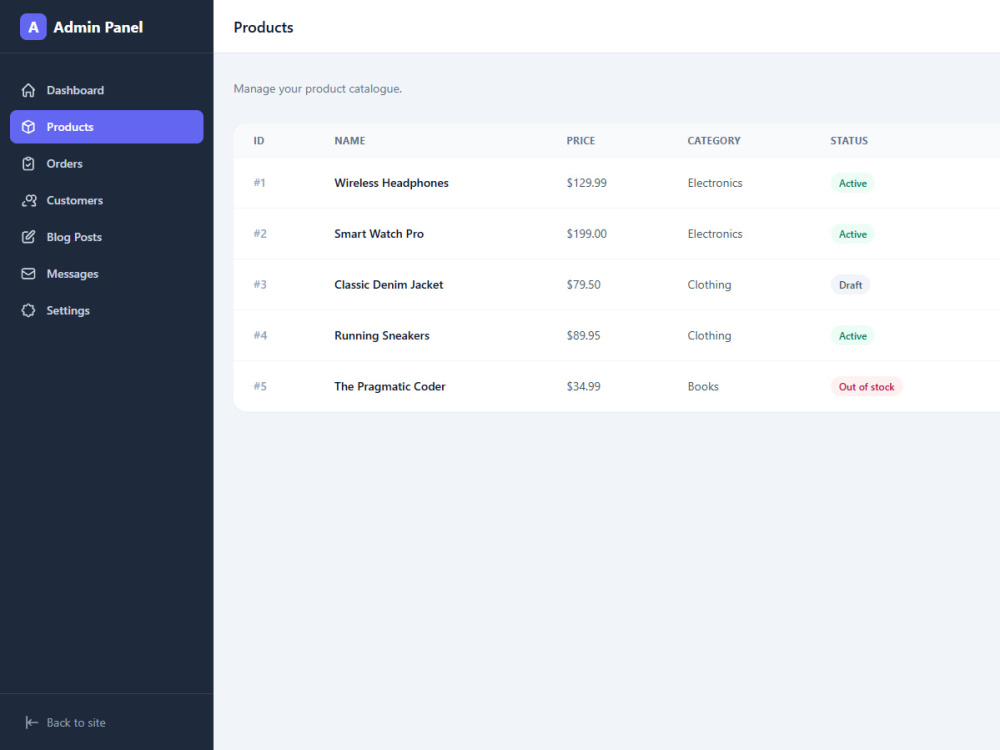Click the Settings gear icon
Image resolution: width=1000 pixels, height=750 pixels.
pyautogui.click(x=28, y=311)
